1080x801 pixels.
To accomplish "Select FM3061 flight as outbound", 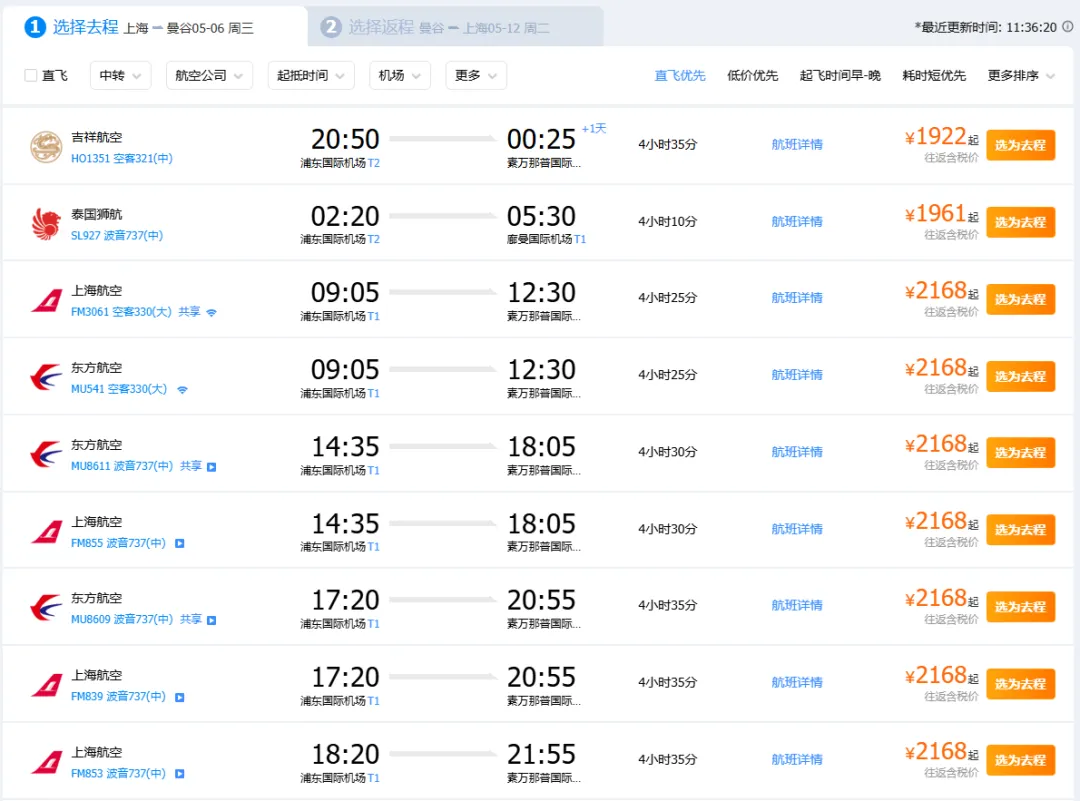I will [1020, 300].
